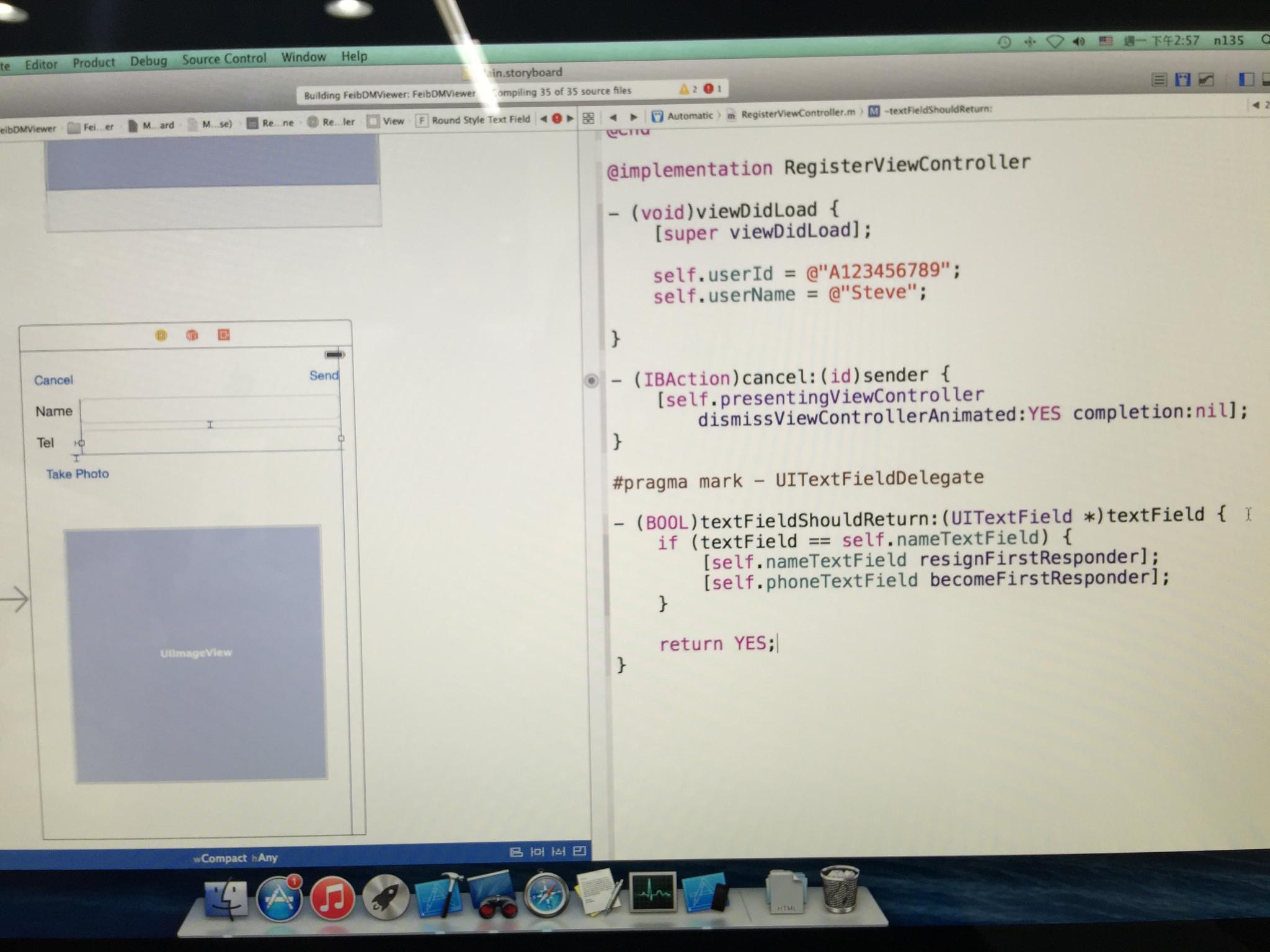
Task: Open the -textFieldShouldReturn: method jump list
Action: [930, 110]
